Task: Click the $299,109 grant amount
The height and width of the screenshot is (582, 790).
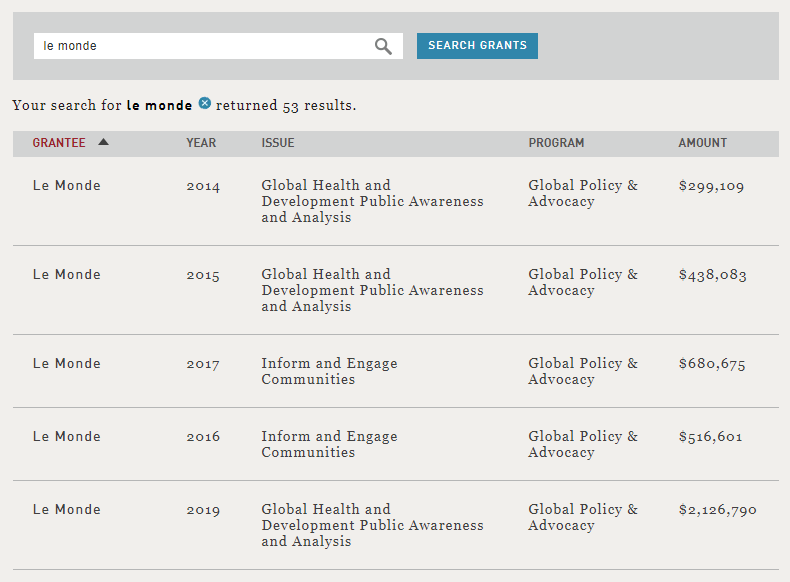Action: pyautogui.click(x=711, y=186)
